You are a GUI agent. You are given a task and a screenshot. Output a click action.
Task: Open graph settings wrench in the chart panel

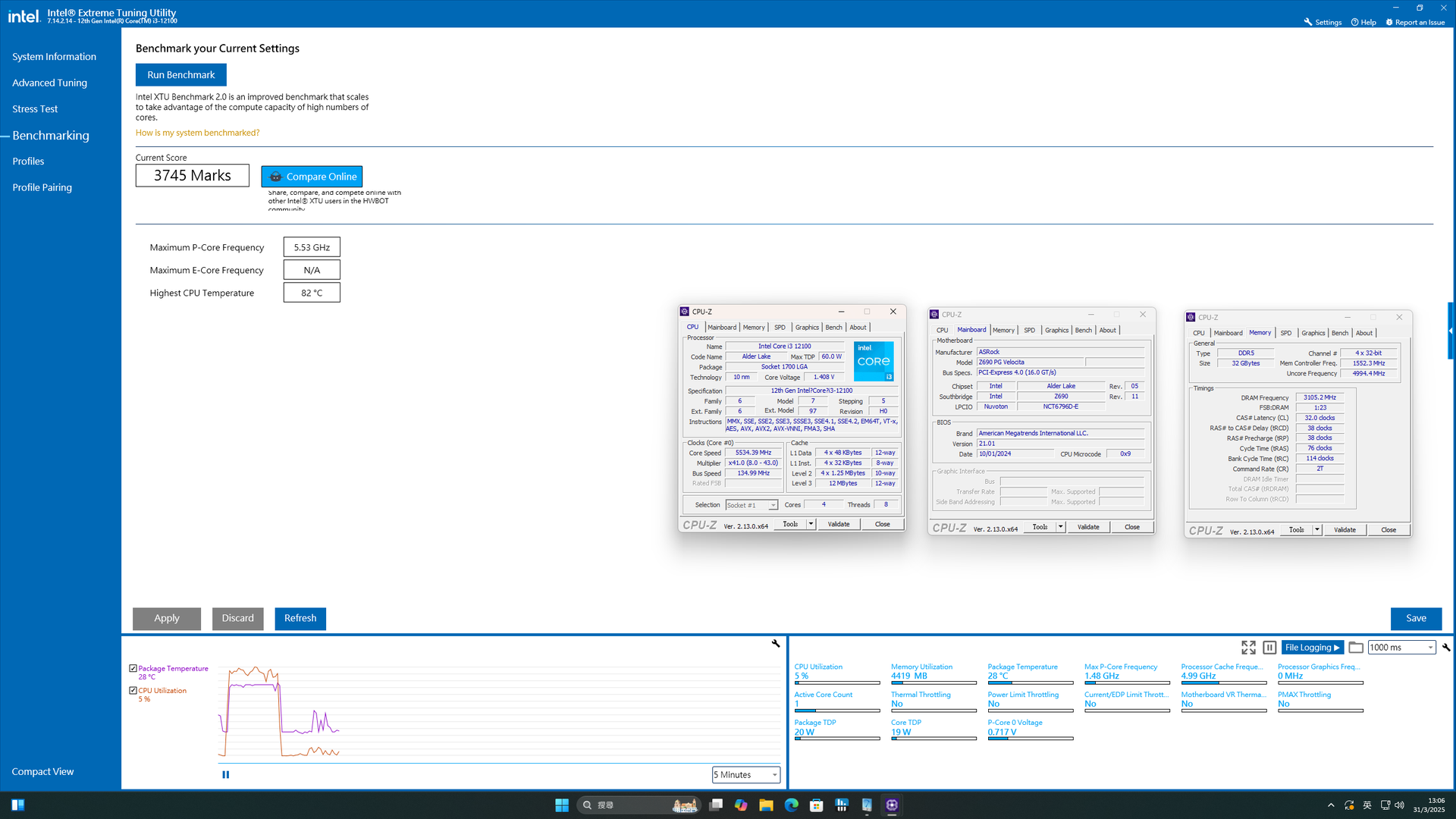coord(776,643)
